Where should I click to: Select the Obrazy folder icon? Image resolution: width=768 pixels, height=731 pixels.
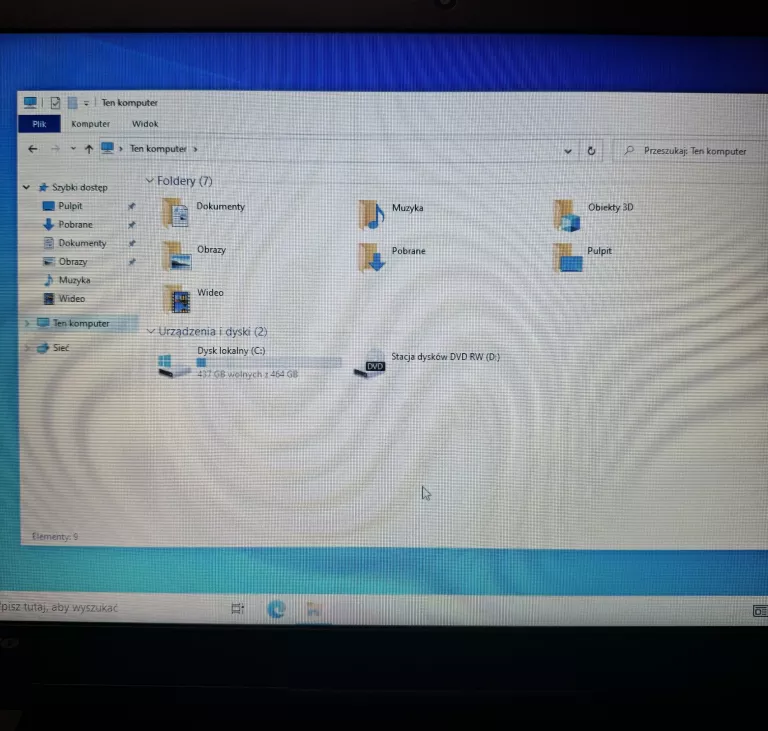tap(177, 256)
